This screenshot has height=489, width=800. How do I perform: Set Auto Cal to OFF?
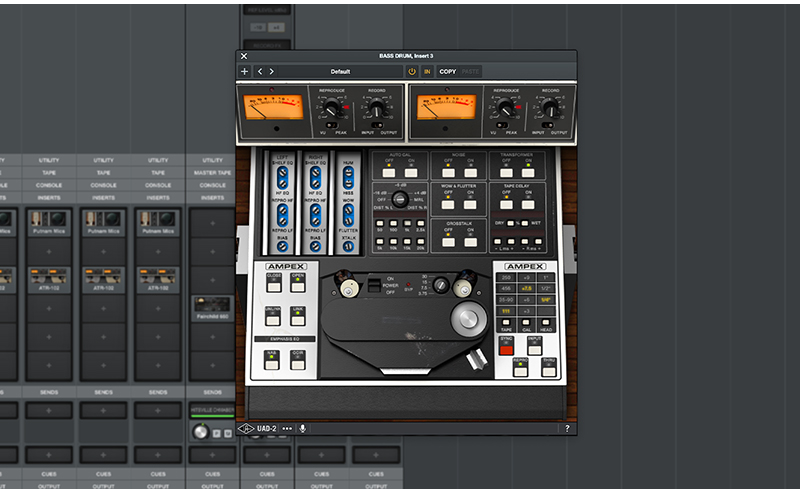coord(389,171)
